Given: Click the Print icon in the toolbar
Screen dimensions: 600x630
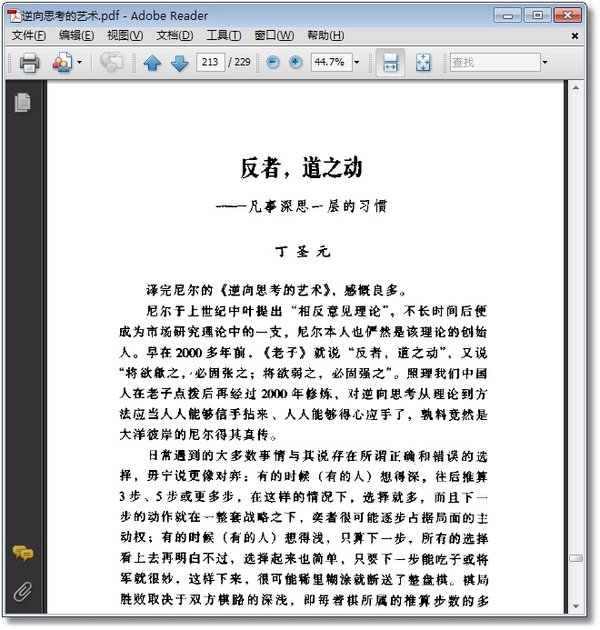Looking at the screenshot, I should click(29, 63).
